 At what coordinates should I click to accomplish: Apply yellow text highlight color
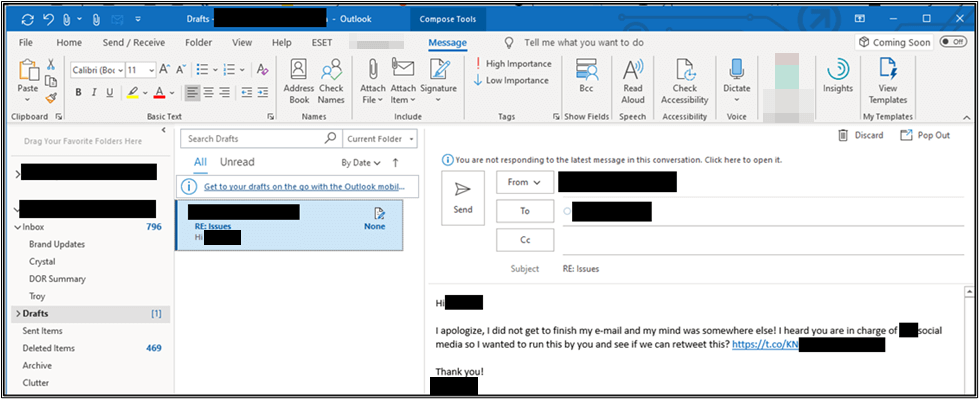click(x=132, y=92)
